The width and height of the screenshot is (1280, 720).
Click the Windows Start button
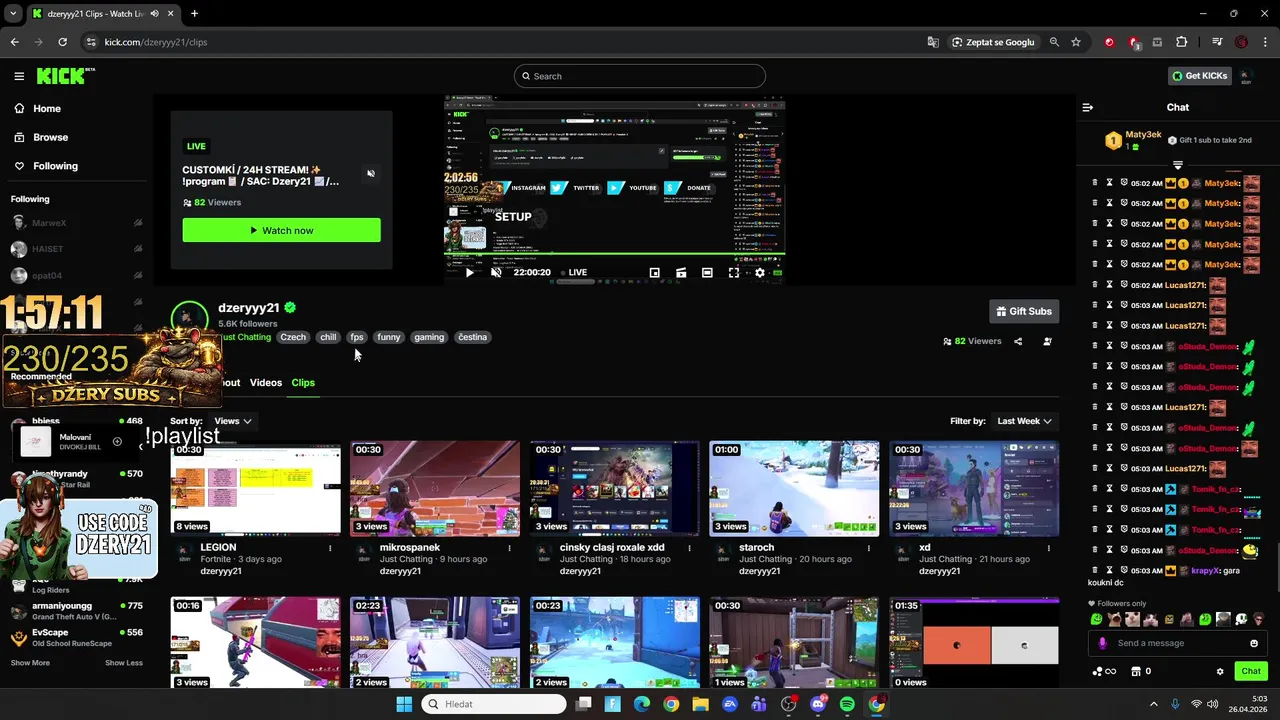click(x=404, y=704)
